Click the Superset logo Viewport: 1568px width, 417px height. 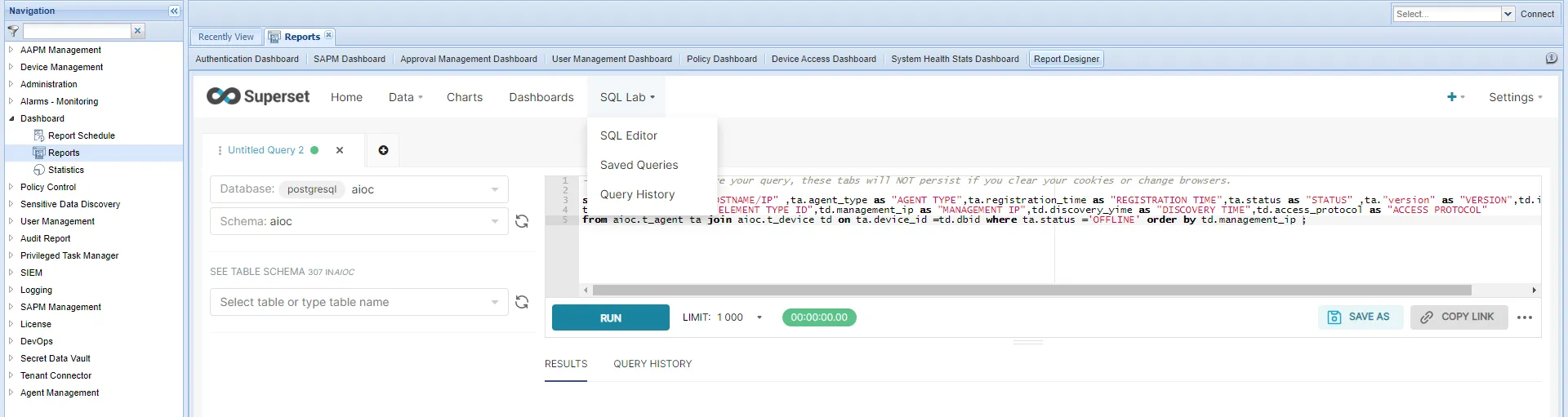258,96
